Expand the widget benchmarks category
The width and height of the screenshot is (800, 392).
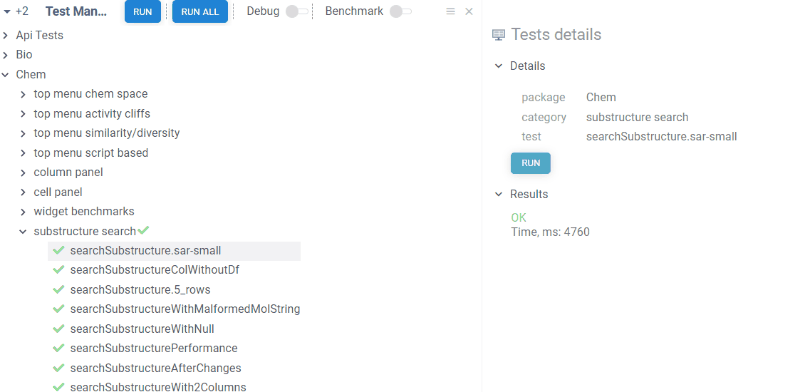[23, 211]
